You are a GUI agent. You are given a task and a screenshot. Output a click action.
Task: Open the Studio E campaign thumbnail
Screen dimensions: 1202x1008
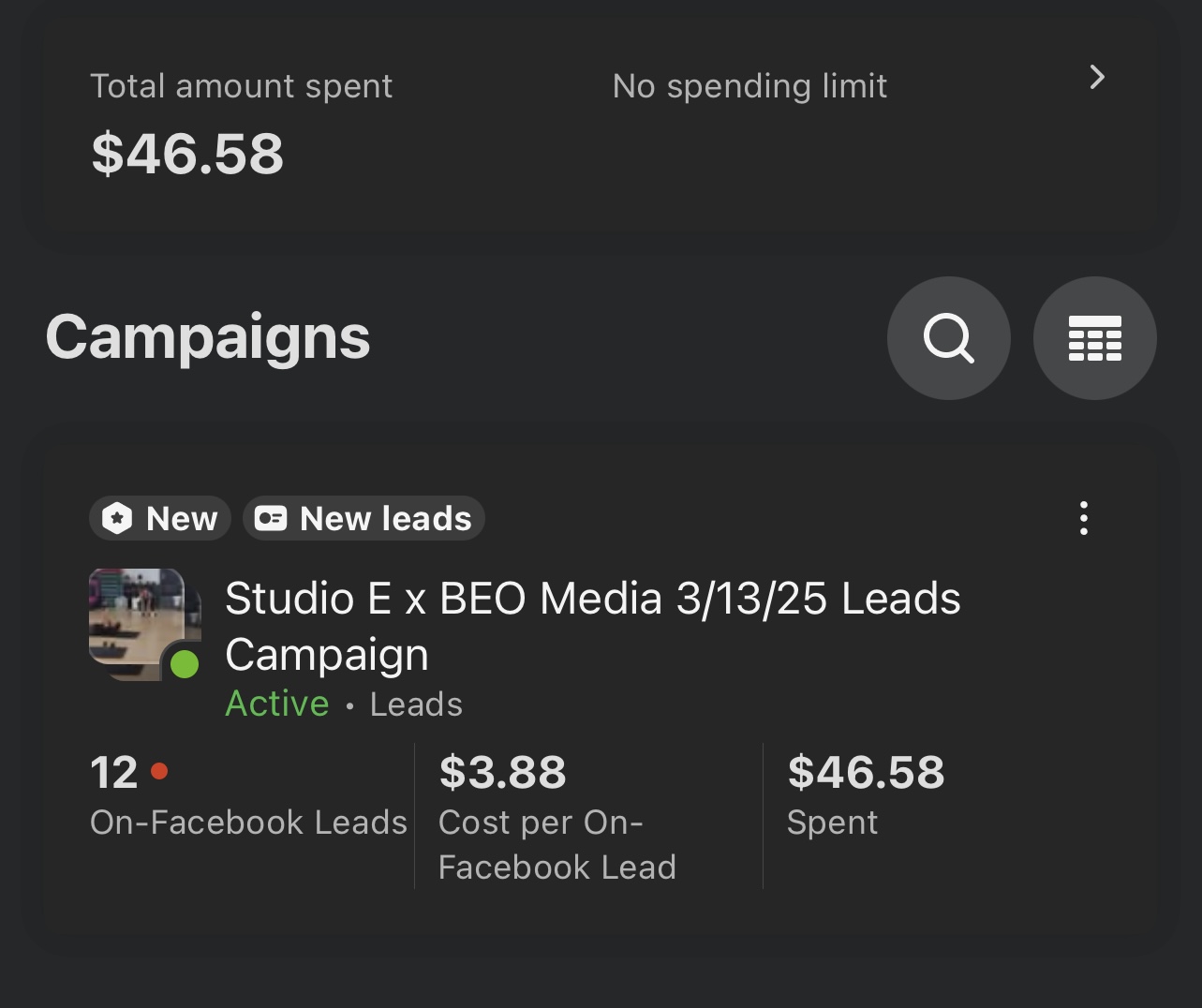[x=138, y=618]
